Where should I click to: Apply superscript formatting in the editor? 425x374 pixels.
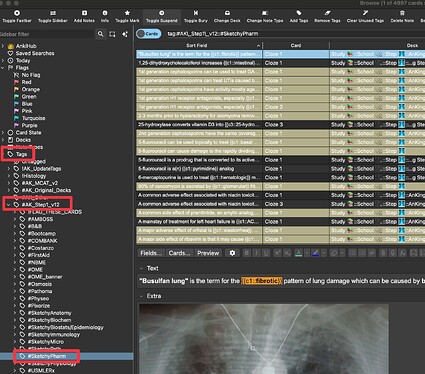tap(277, 253)
